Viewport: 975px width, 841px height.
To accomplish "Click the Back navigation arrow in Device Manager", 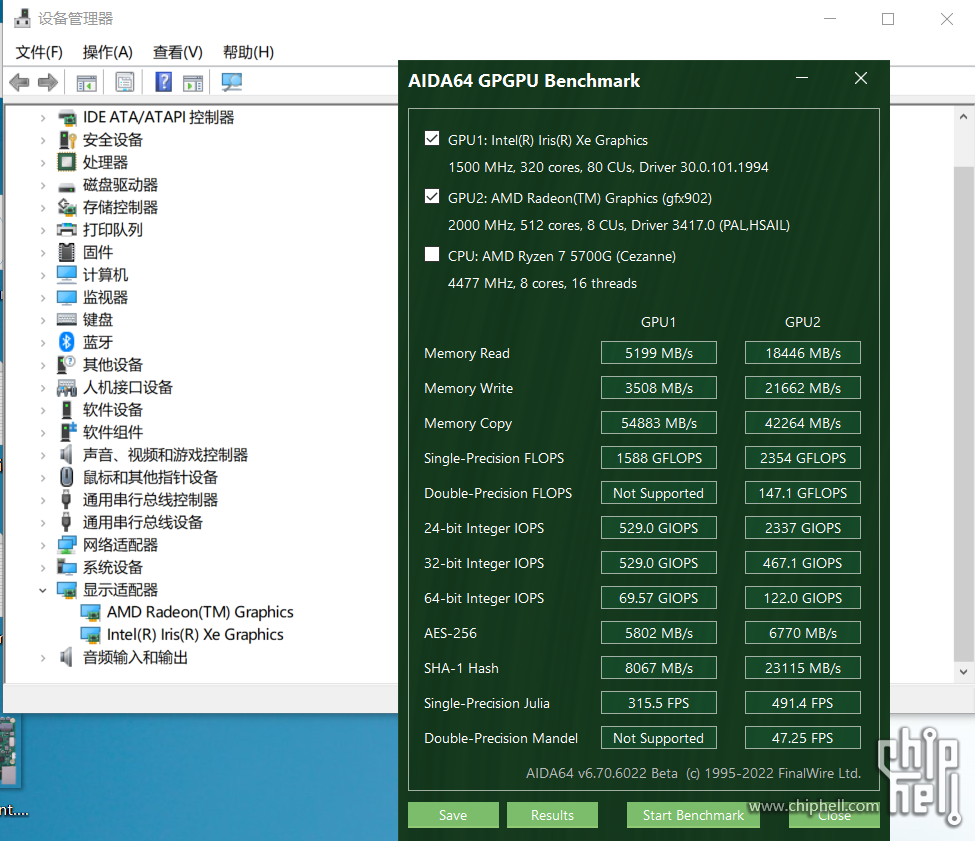I will pos(18,82).
